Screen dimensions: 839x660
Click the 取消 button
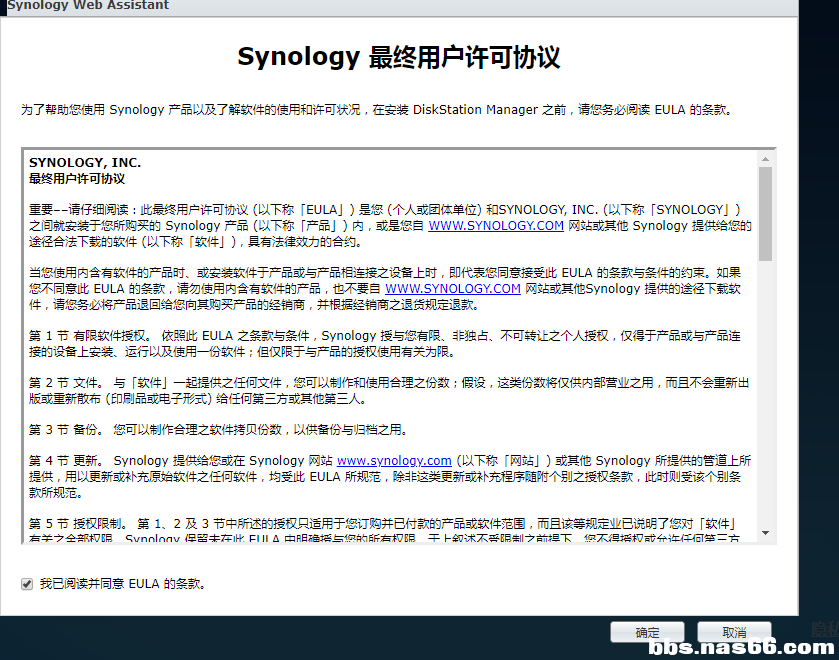(x=734, y=632)
